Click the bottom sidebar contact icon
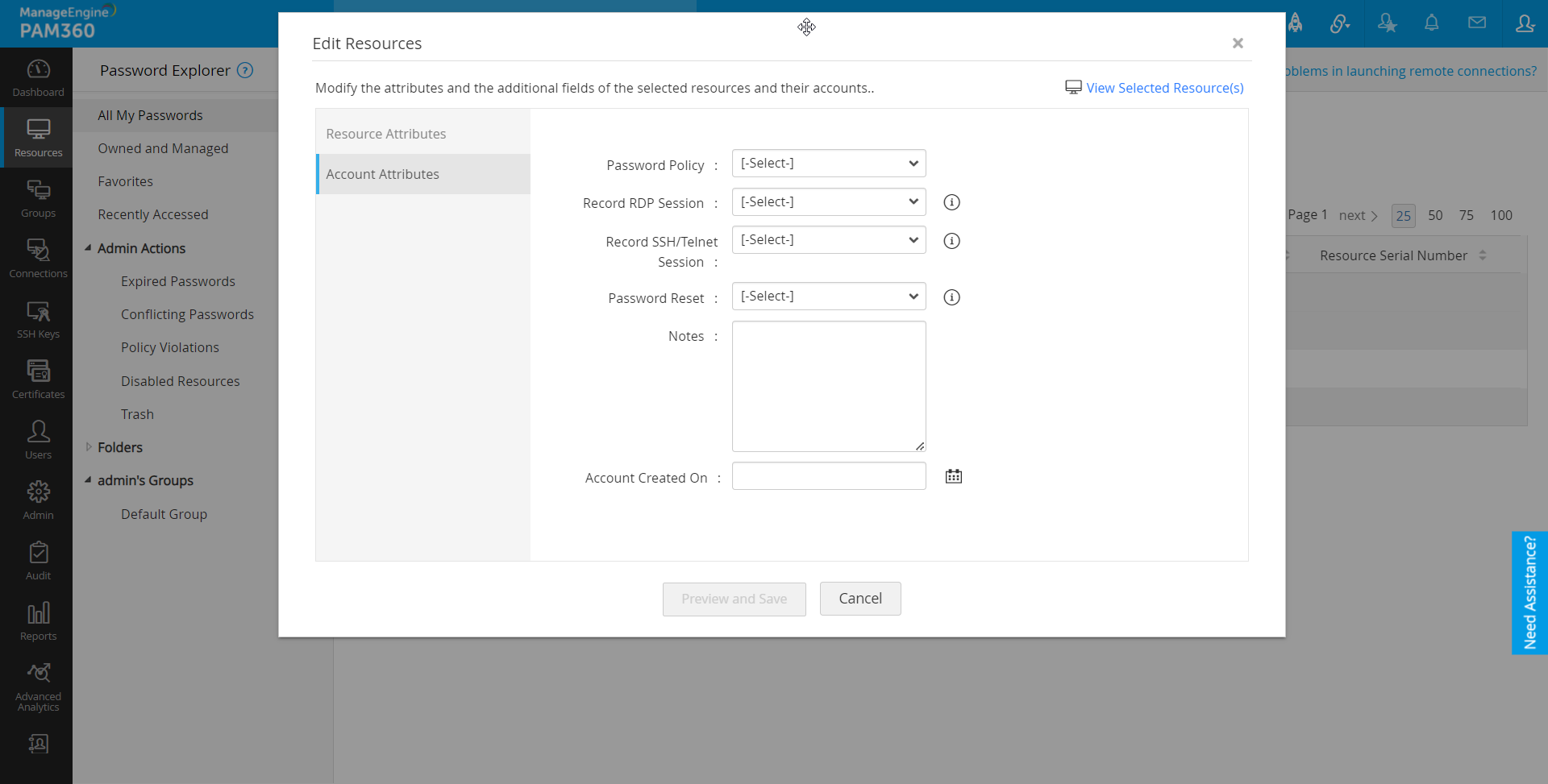Image resolution: width=1548 pixels, height=784 pixels. point(38,743)
